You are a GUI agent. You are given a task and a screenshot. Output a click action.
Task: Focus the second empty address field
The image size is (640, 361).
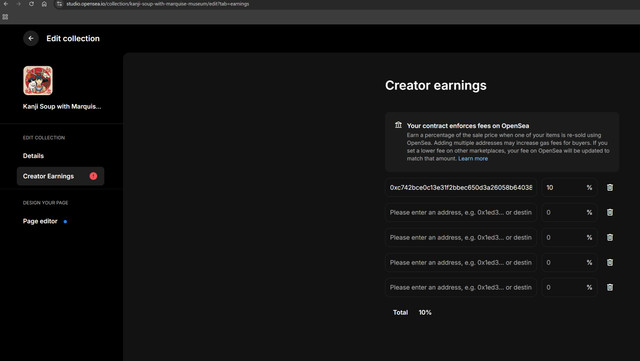point(461,212)
